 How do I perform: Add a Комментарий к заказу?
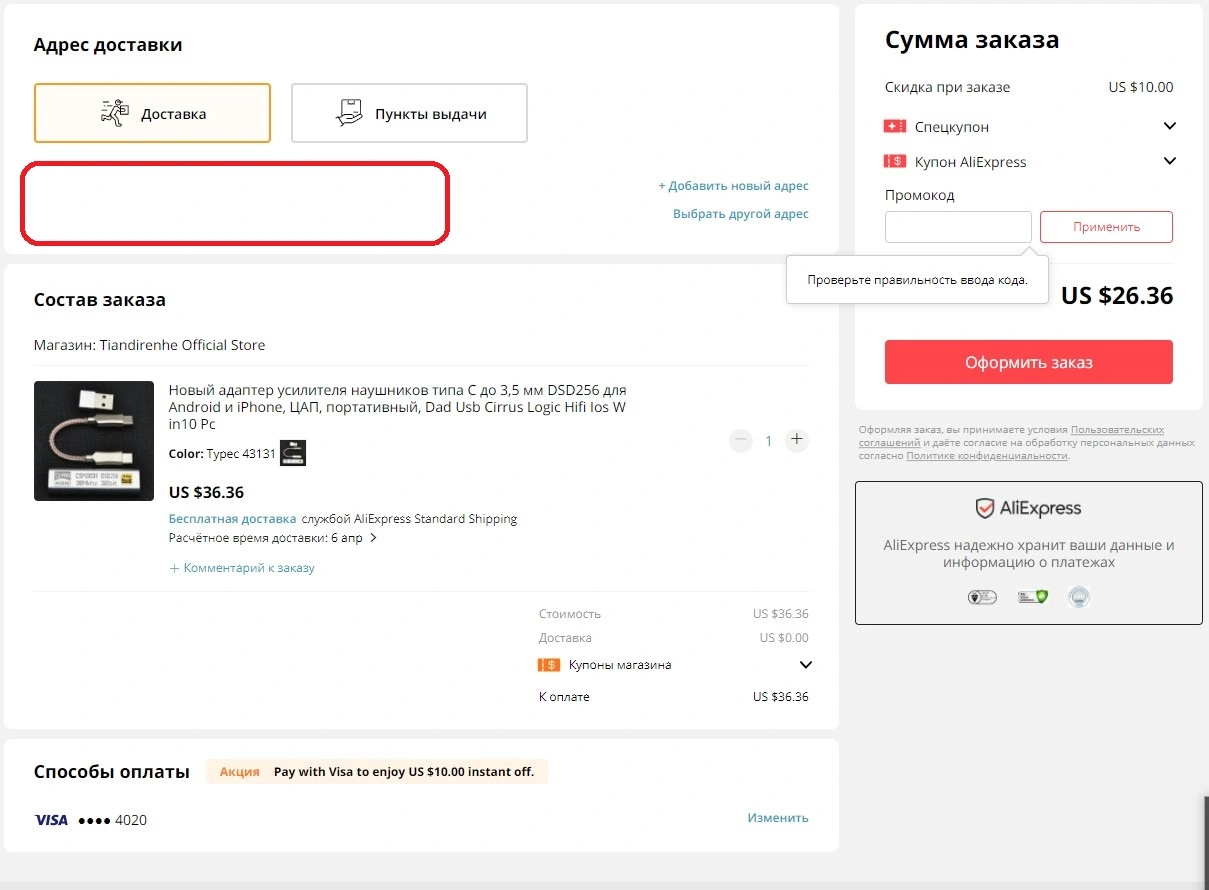click(242, 568)
